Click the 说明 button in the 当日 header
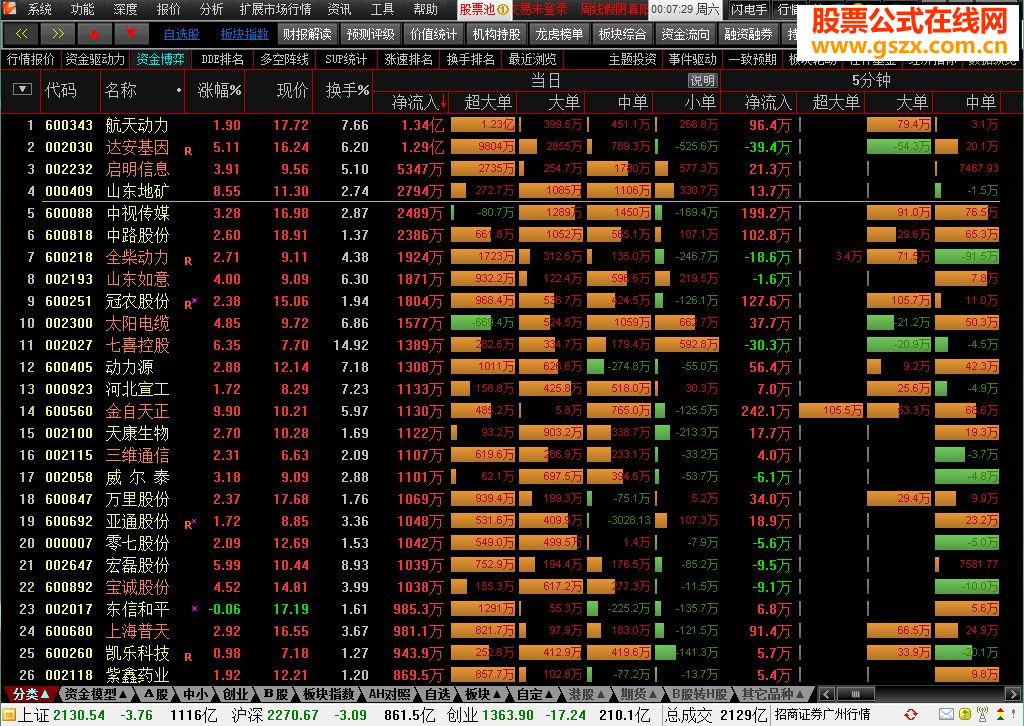The width and height of the screenshot is (1024, 726). 703,80
